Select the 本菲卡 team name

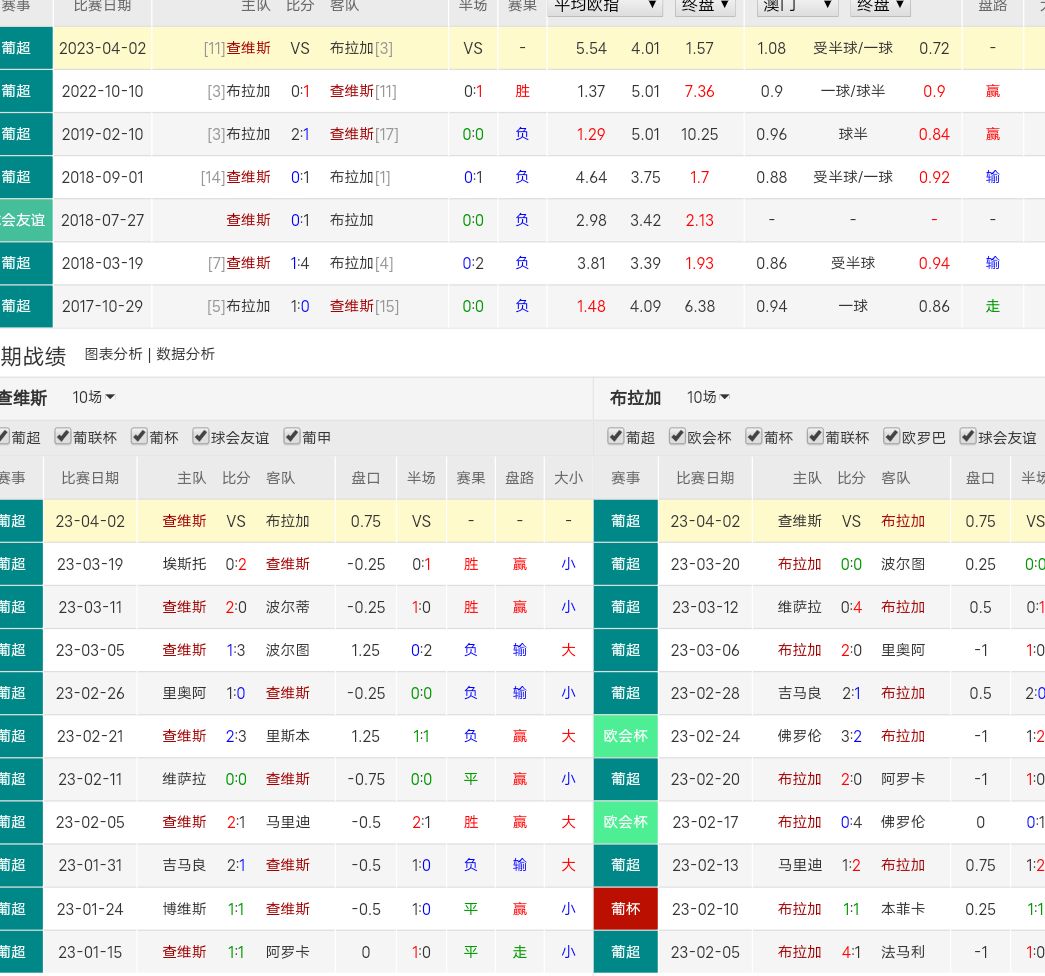click(x=903, y=909)
